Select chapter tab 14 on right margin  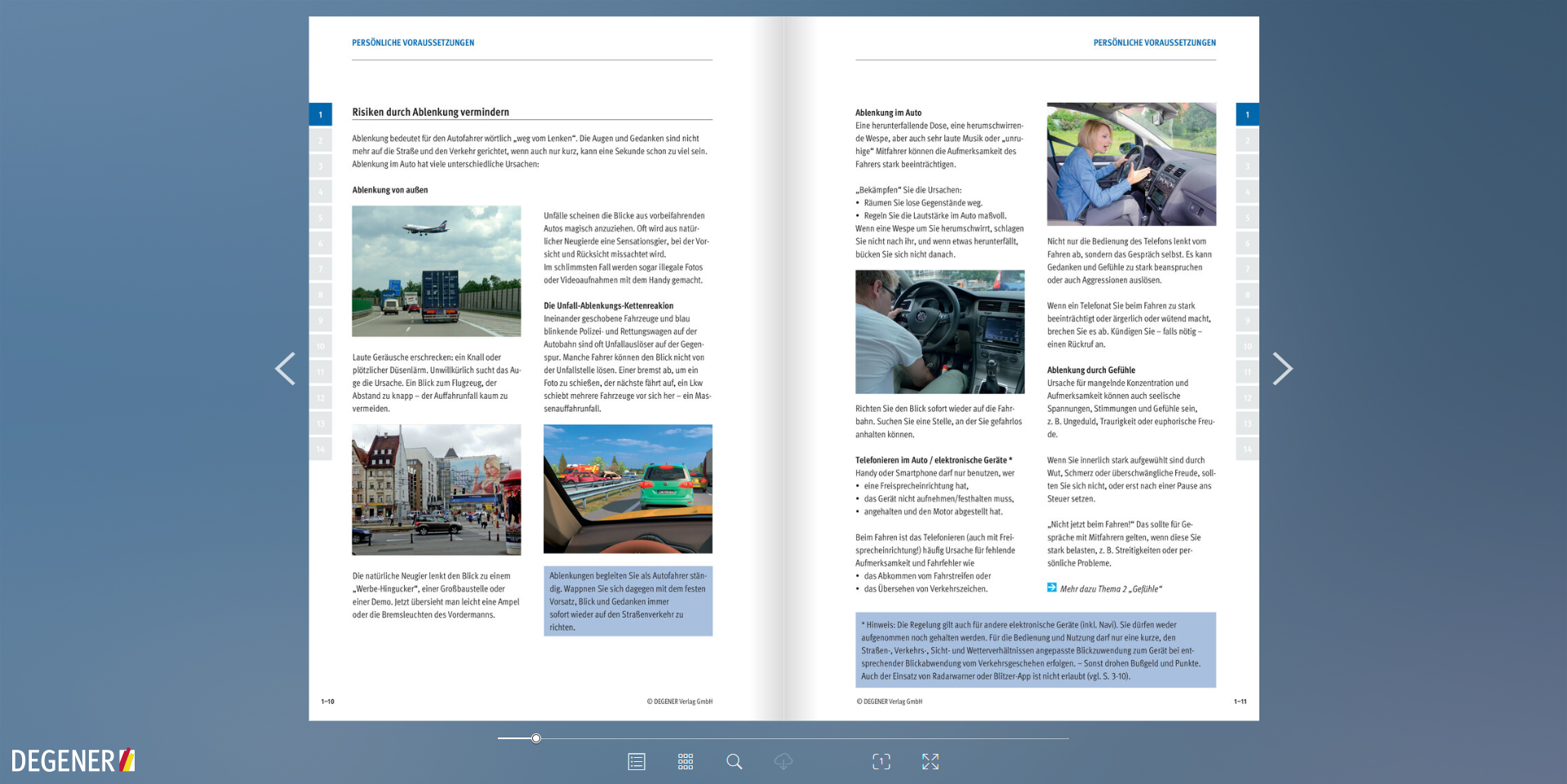pyautogui.click(x=1247, y=449)
